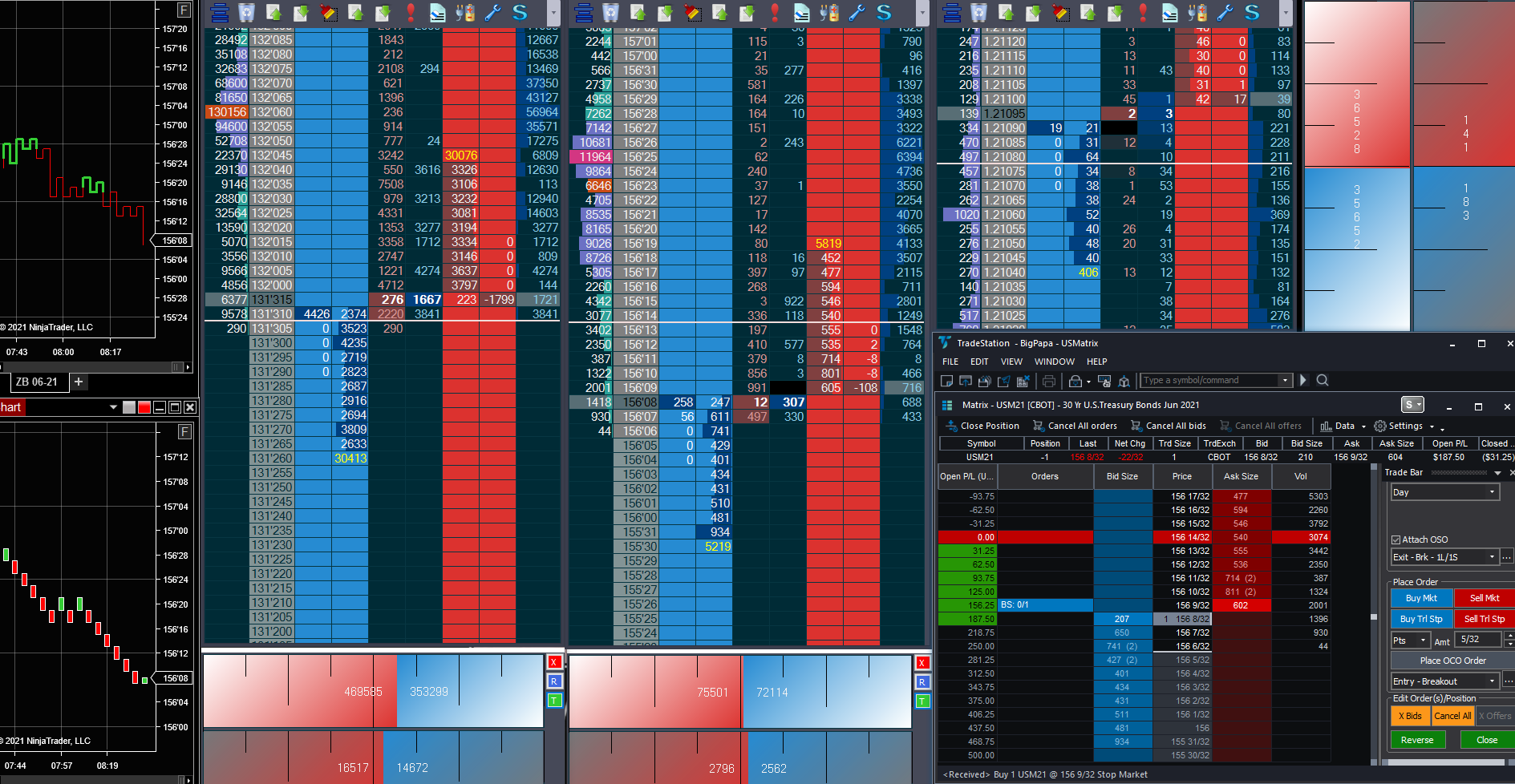Click the magnifier search icon in the TradeStation toolbar
Viewport: 1515px width, 784px height.
(1323, 381)
